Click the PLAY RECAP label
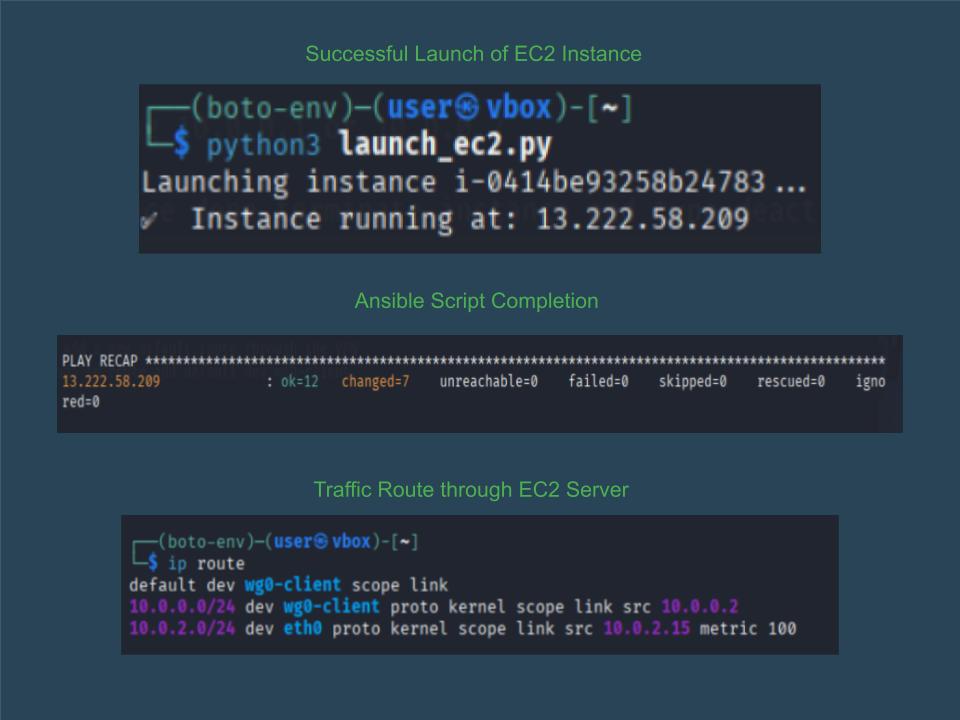The height and width of the screenshot is (720, 960). click(x=100, y=360)
